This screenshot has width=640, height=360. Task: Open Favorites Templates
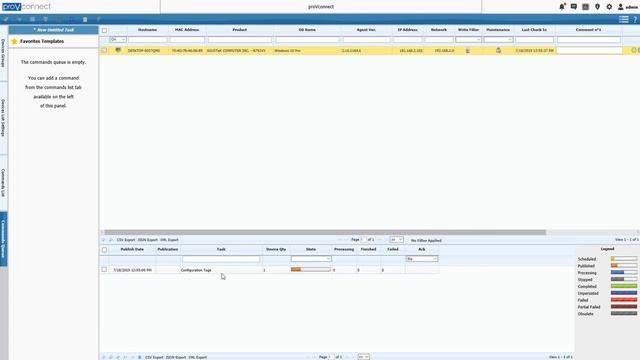(42, 41)
